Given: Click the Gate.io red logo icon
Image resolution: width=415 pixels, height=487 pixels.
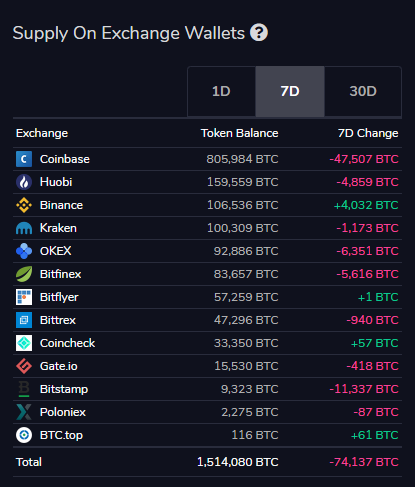Looking at the screenshot, I should pos(24,366).
